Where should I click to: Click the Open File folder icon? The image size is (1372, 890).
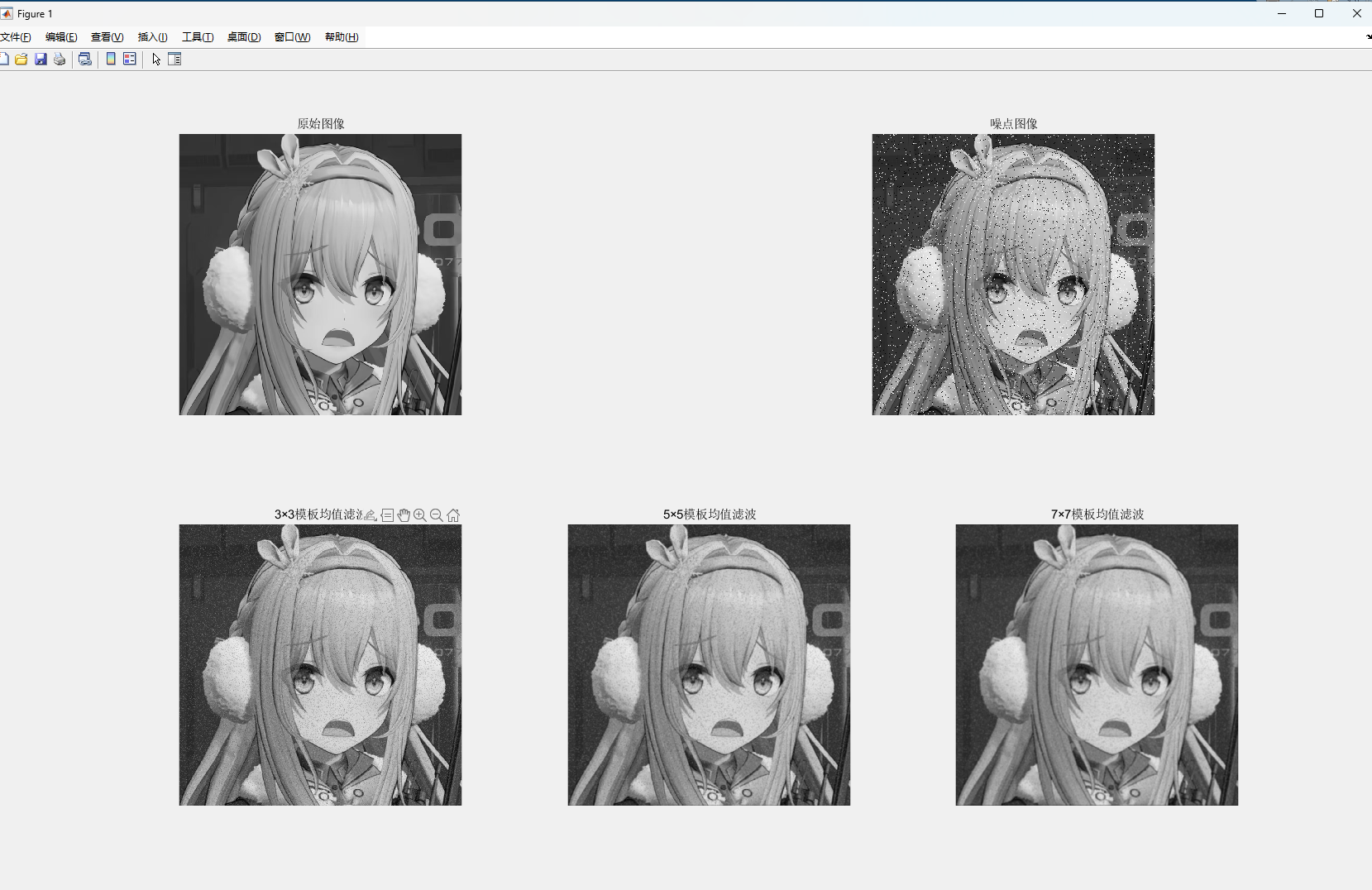[22, 59]
